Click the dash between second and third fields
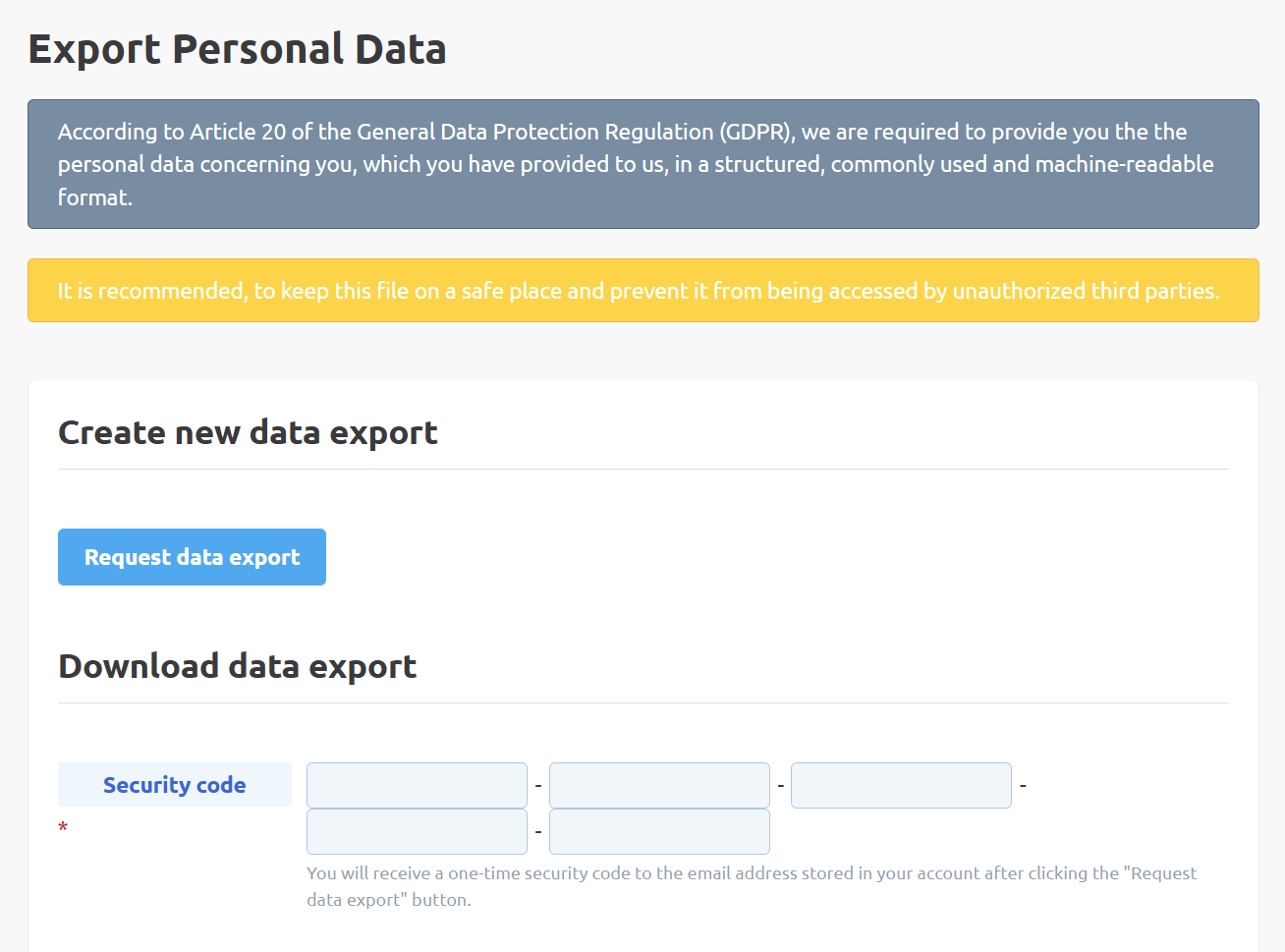Image resolution: width=1285 pixels, height=952 pixels. point(781,786)
